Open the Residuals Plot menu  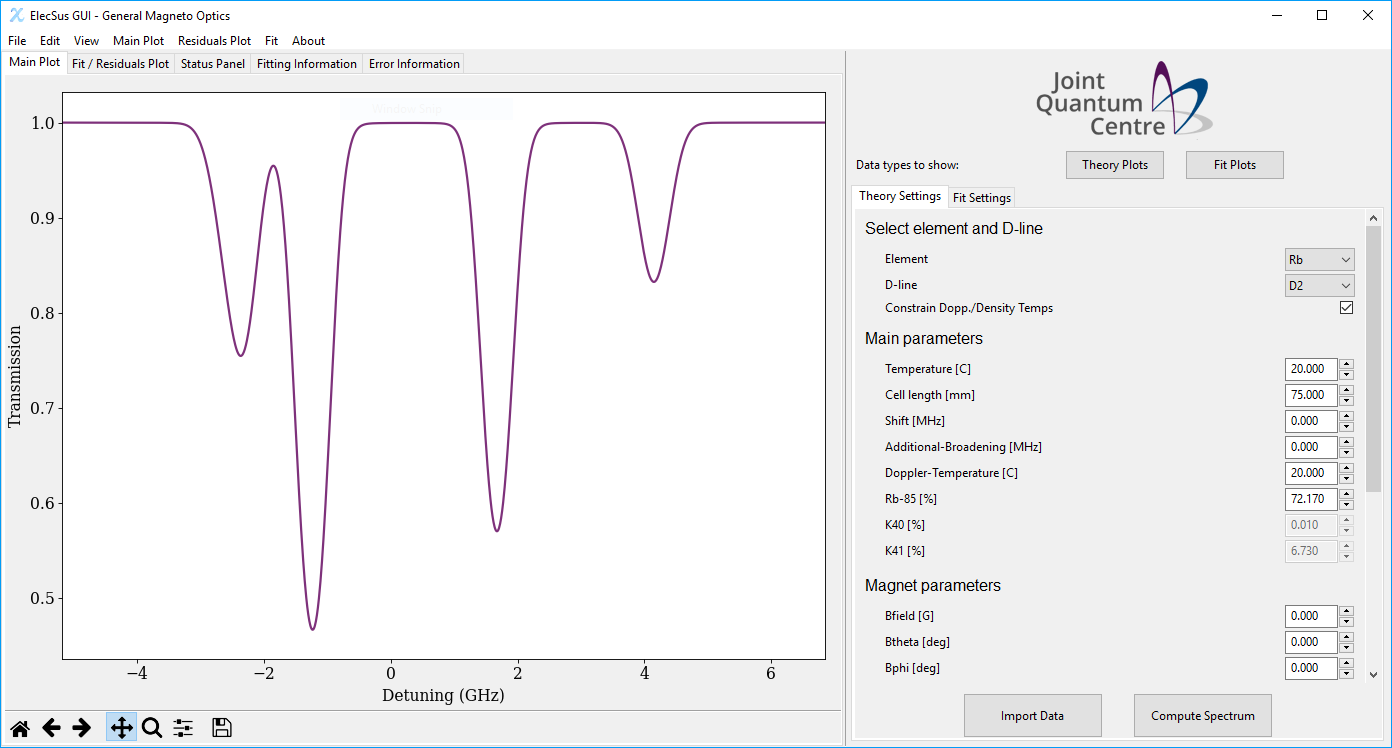[x=214, y=41]
